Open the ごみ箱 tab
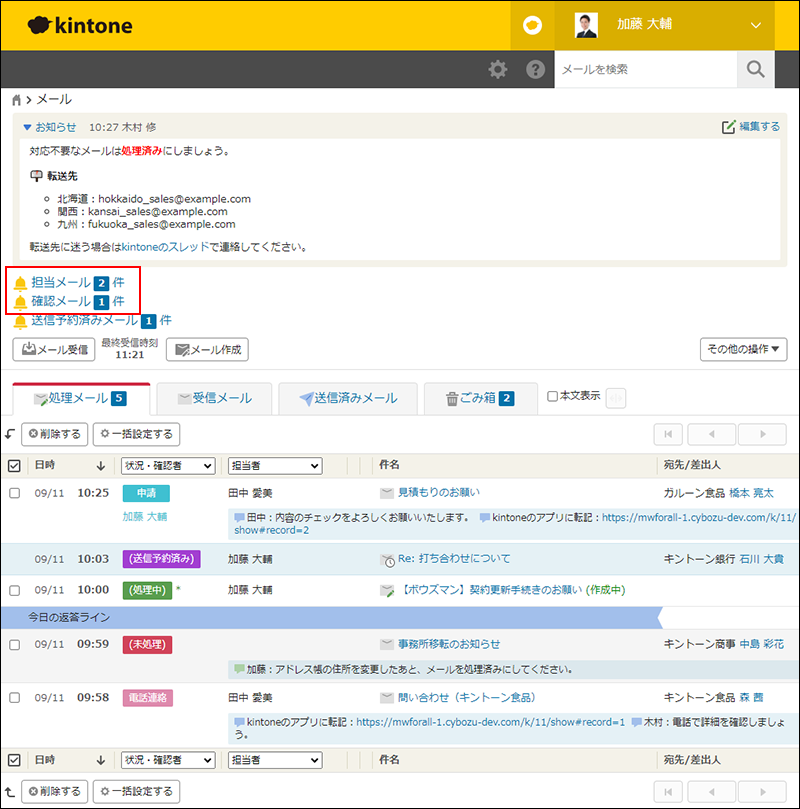The width and height of the screenshot is (800, 809). pos(479,398)
